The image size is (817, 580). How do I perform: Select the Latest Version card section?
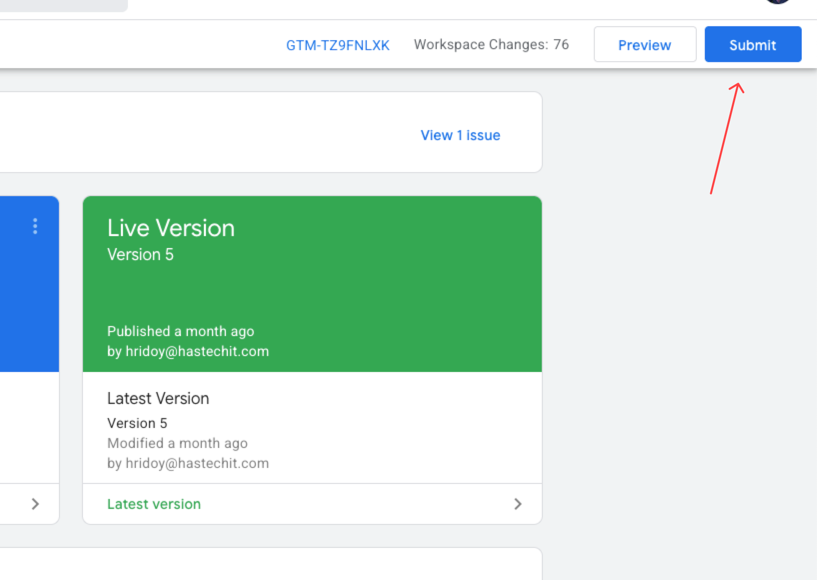tap(312, 430)
